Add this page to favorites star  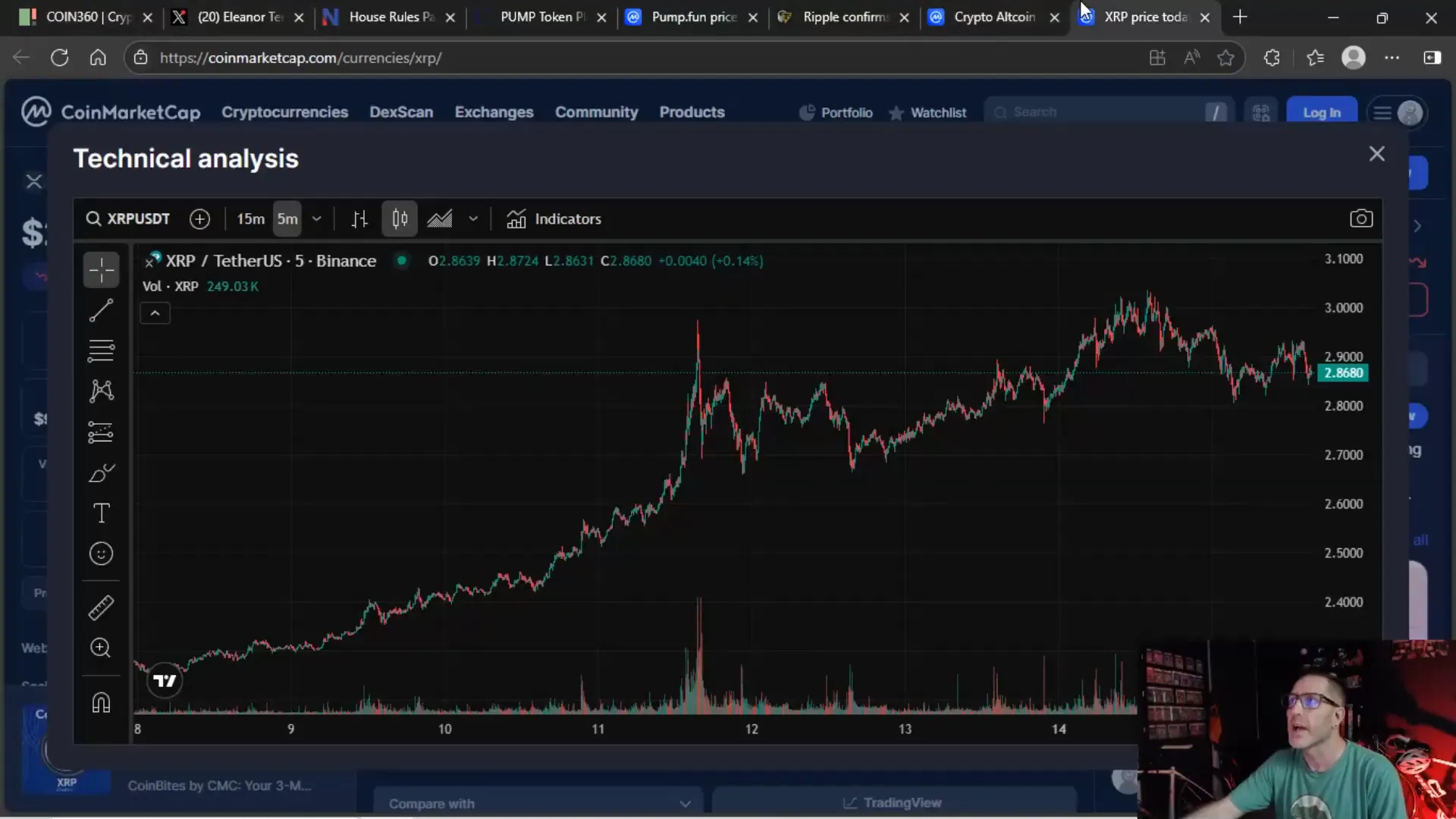1225,58
